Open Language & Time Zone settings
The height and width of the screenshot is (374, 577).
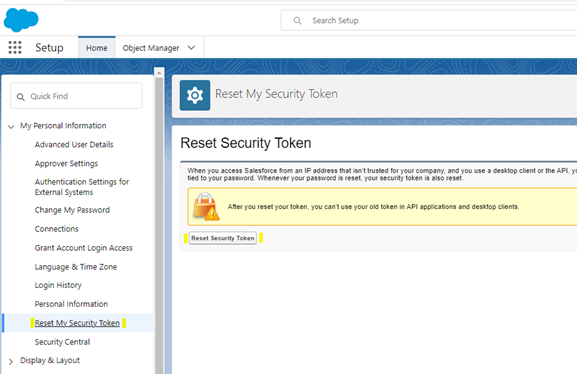tap(76, 267)
